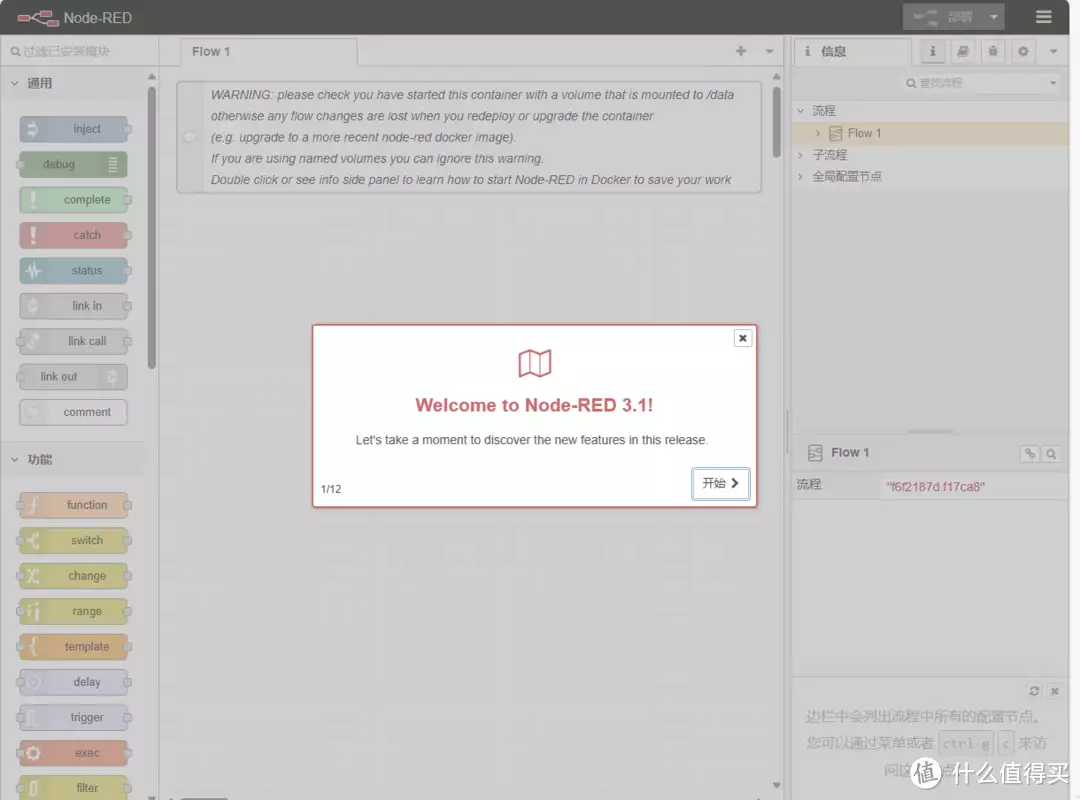Click the link icon beside Flow 1 details
The width and height of the screenshot is (1080, 800).
coord(1030,453)
